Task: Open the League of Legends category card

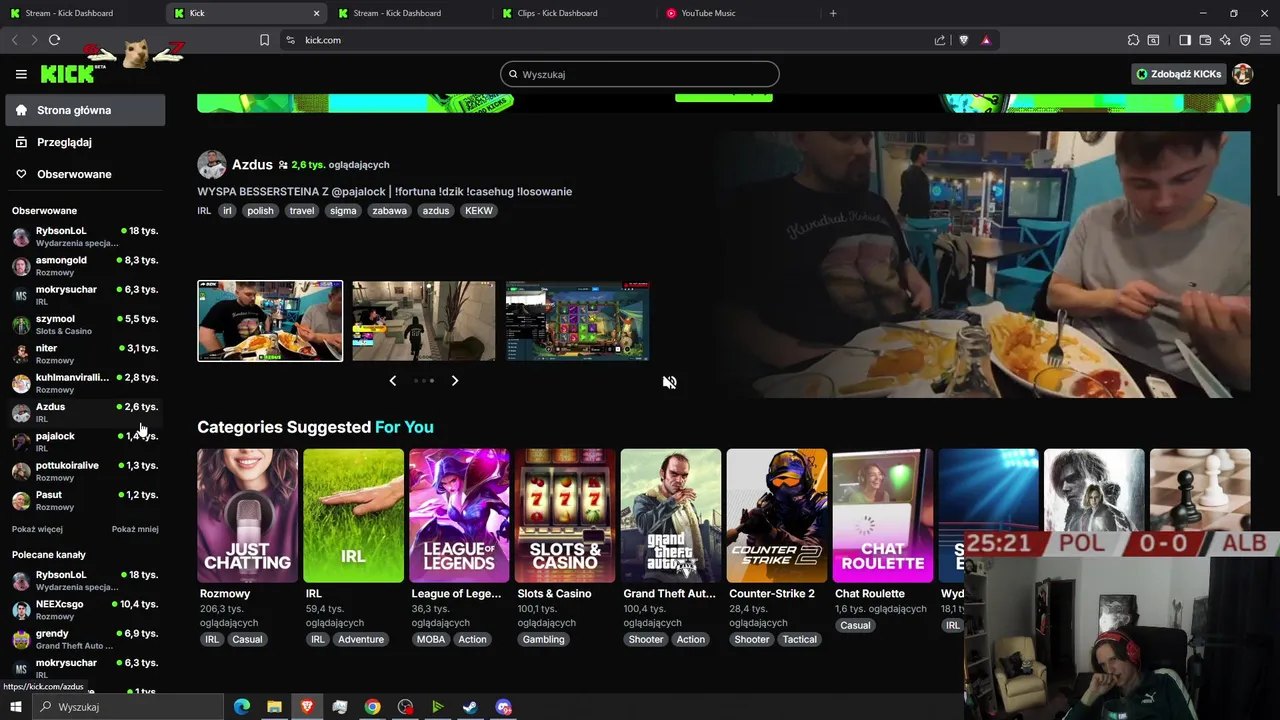Action: (x=459, y=516)
